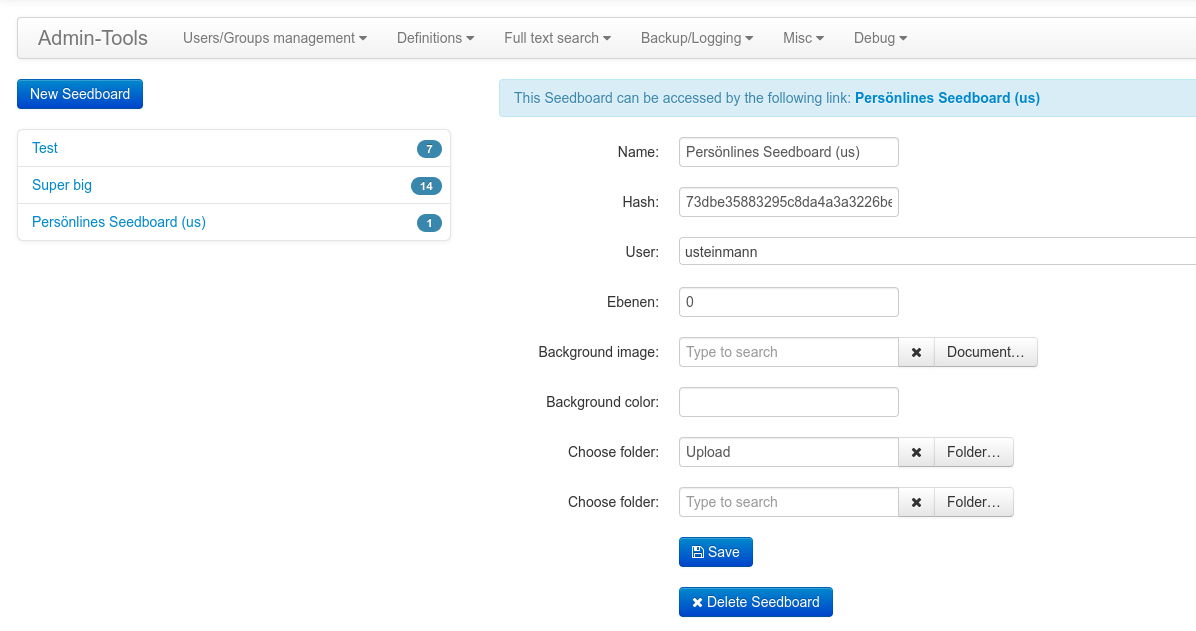1196x631 pixels.
Task: Expand the Debug menu
Action: (x=880, y=38)
